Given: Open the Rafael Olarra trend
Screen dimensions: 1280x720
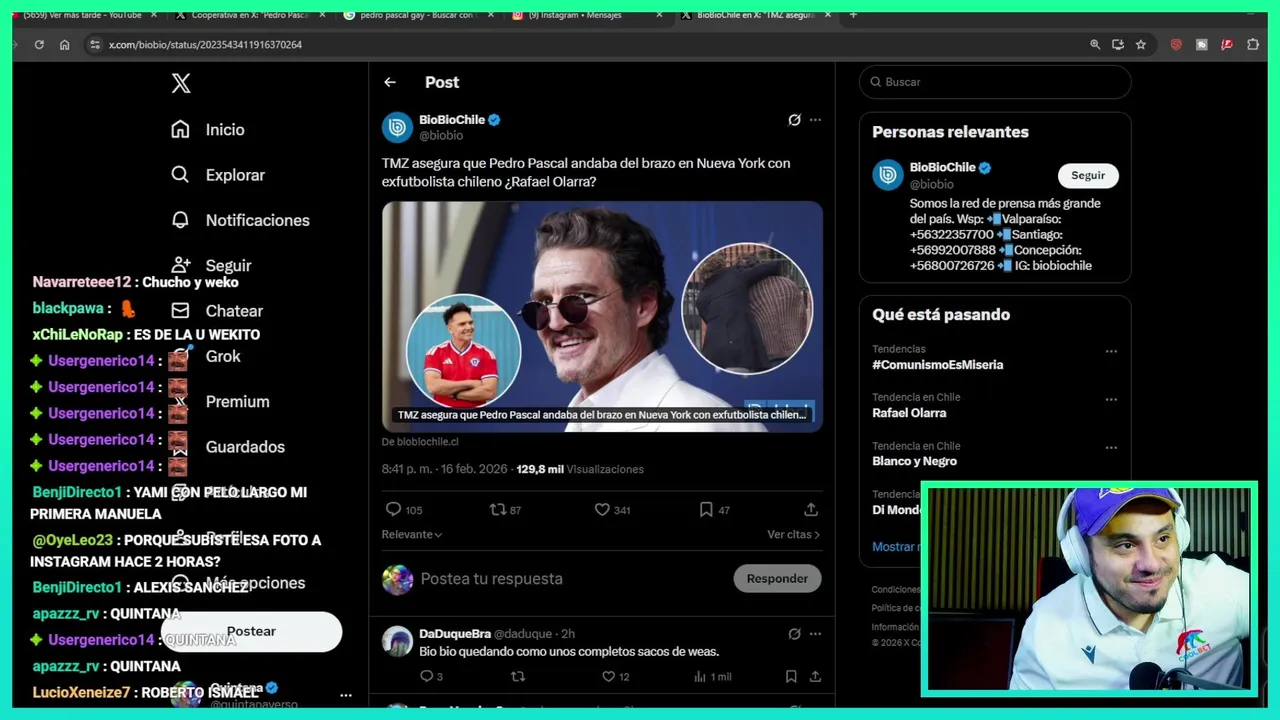Looking at the screenshot, I should click(909, 413).
